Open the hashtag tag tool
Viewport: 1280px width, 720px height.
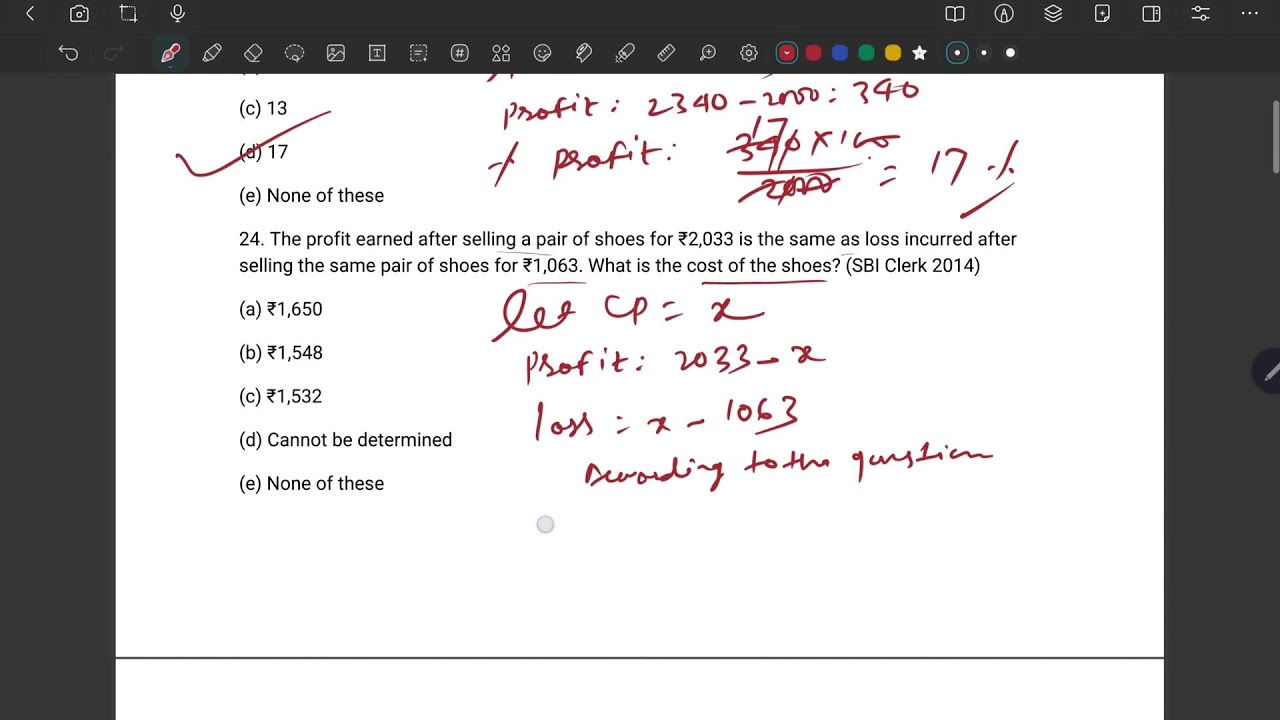click(459, 53)
